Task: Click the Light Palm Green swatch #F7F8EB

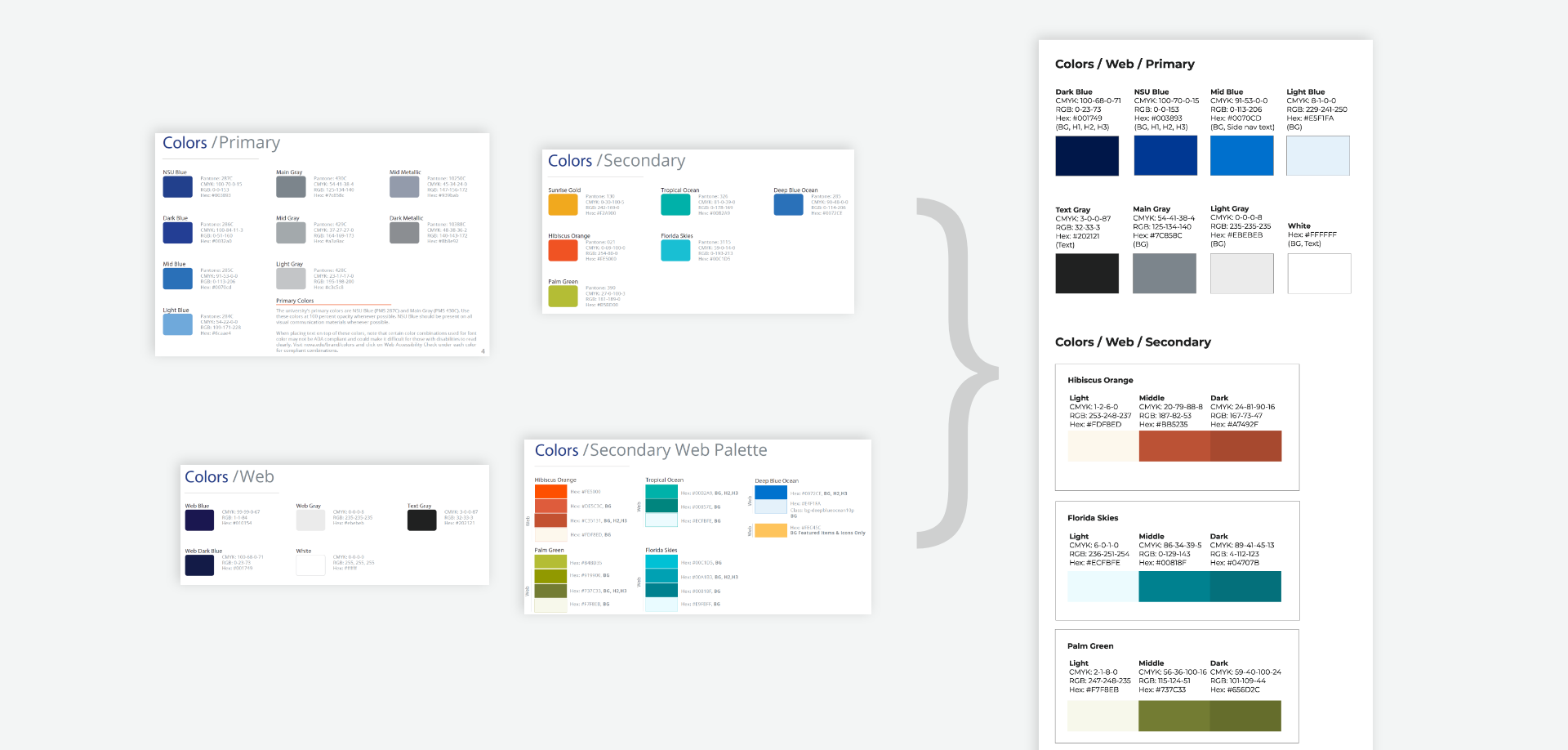Action: click(1102, 717)
